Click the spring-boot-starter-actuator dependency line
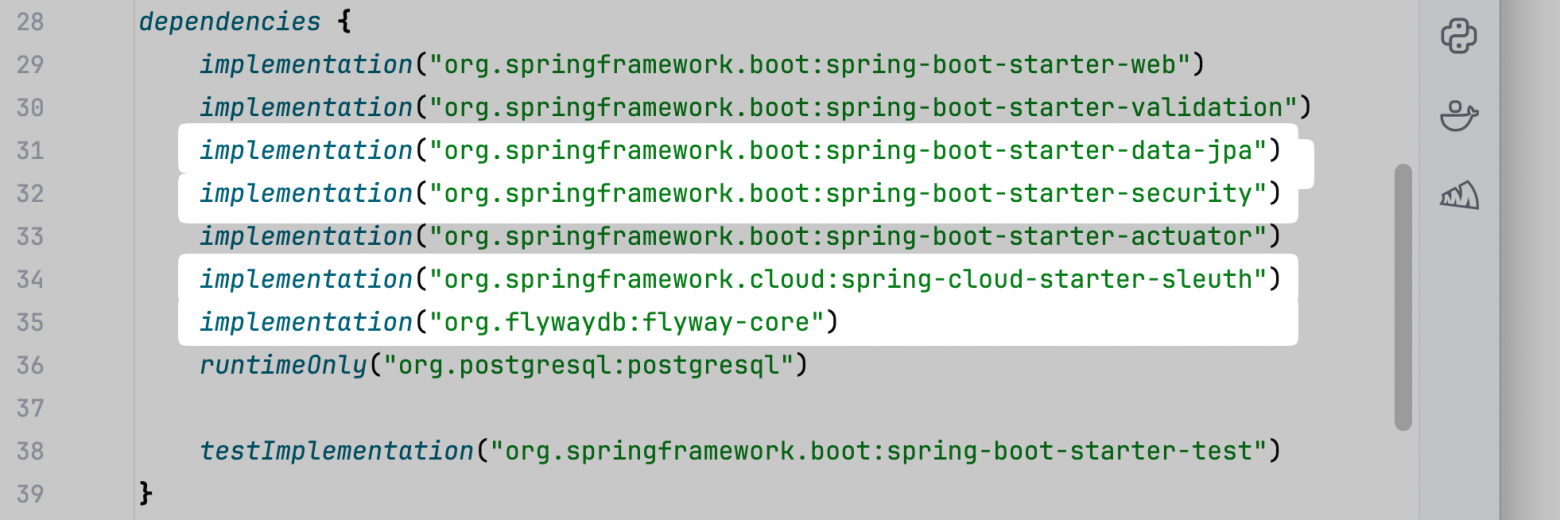This screenshot has width=1560, height=520. [x=740, y=236]
